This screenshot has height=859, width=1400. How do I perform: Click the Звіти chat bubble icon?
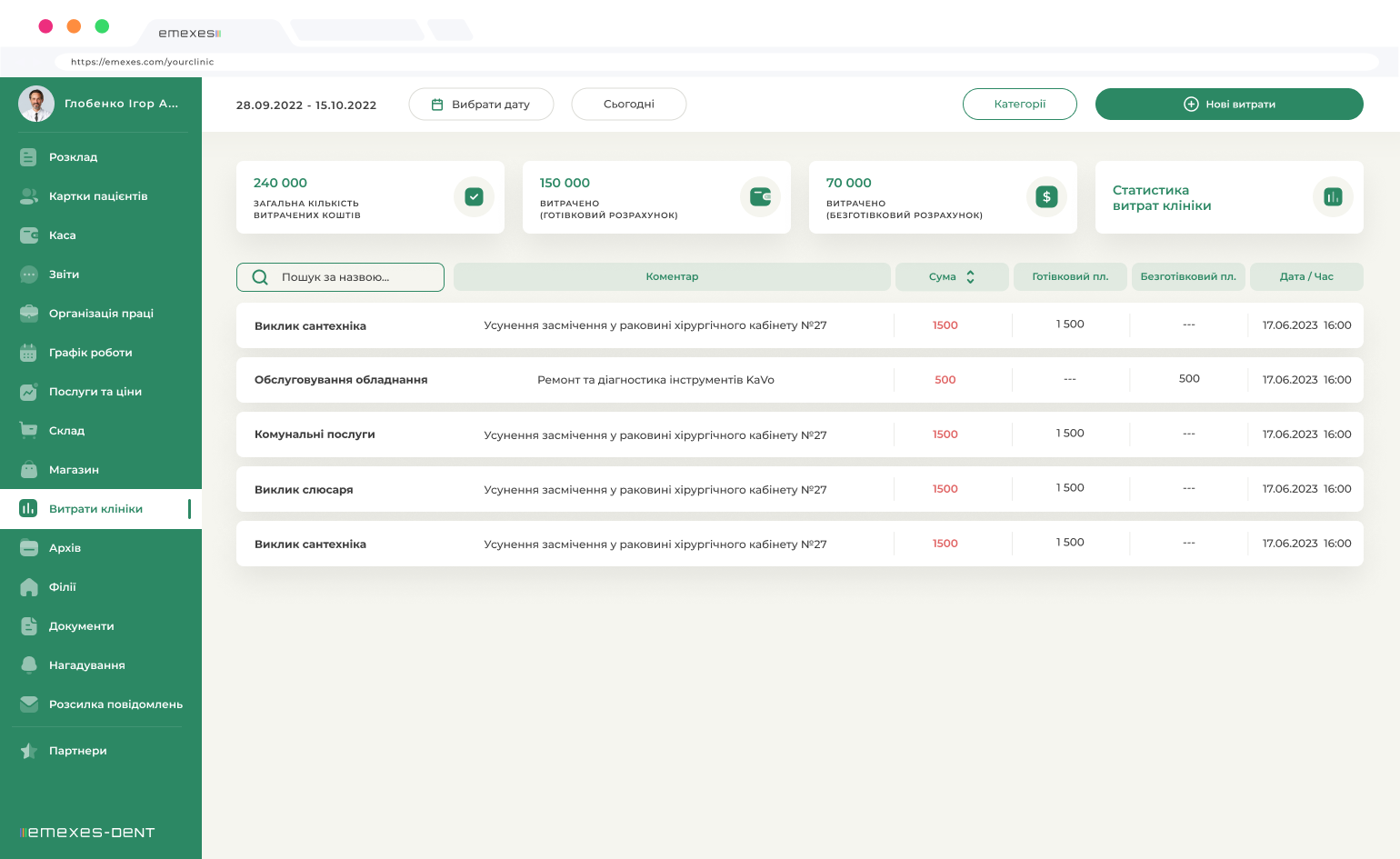pyautogui.click(x=28, y=275)
